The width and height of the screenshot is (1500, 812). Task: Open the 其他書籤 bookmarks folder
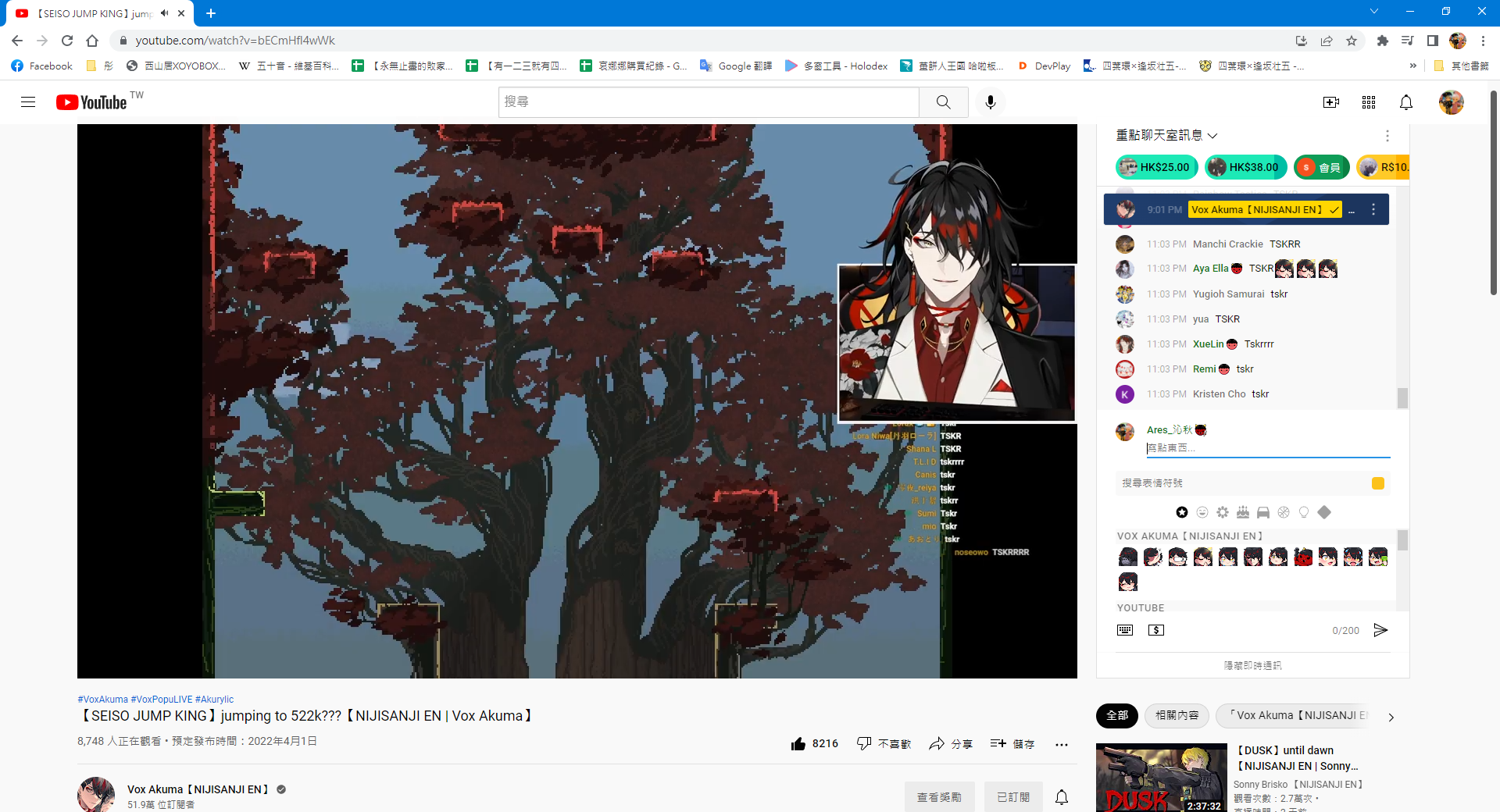[1462, 66]
